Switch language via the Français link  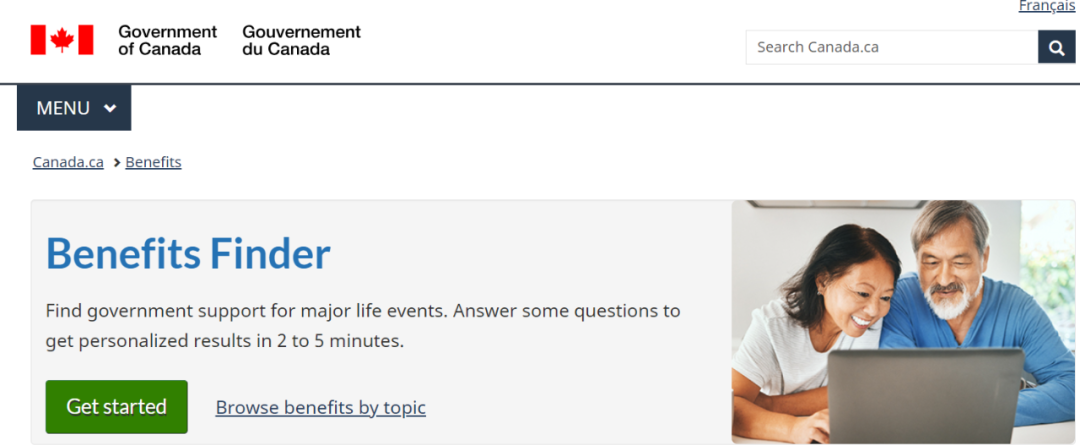tap(1046, 6)
